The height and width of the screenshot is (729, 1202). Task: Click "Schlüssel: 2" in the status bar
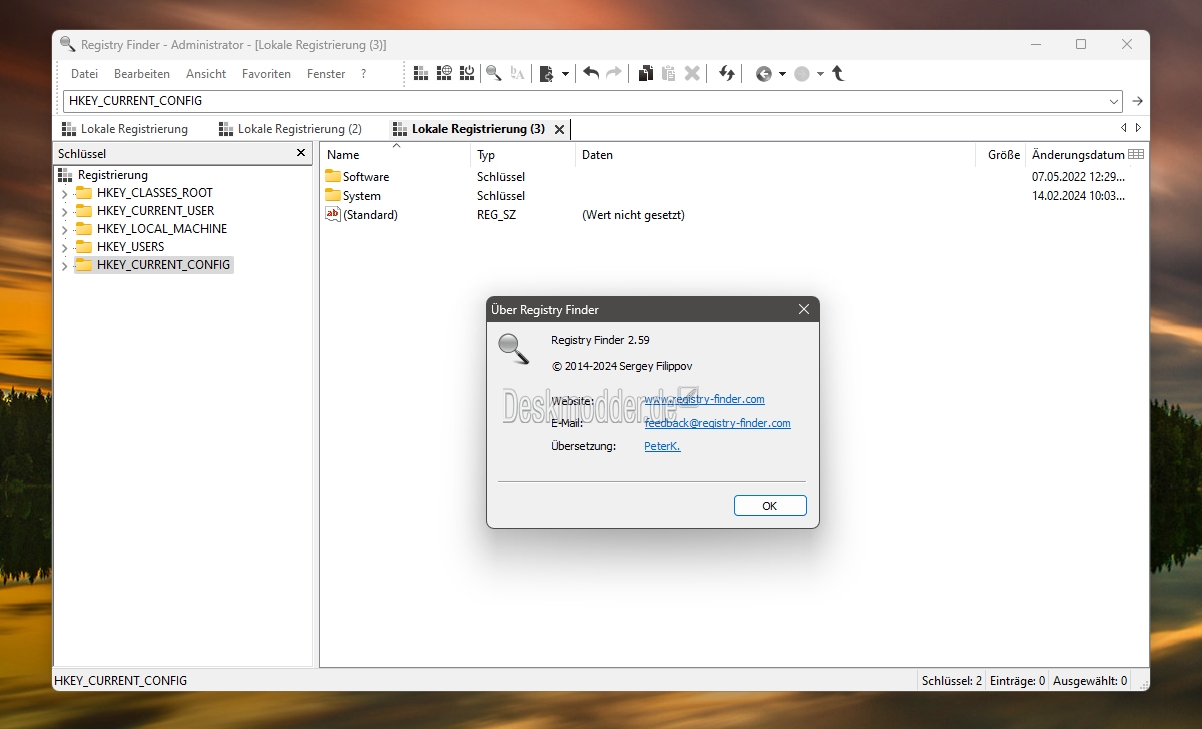[951, 681]
